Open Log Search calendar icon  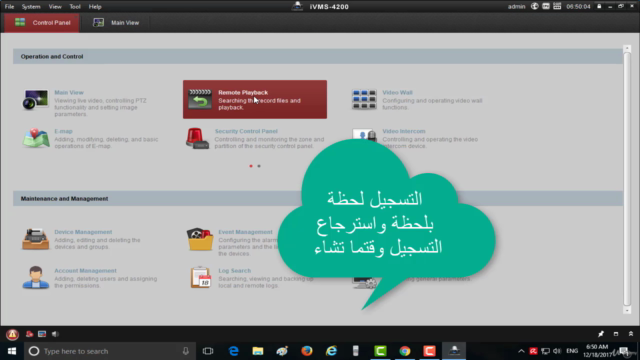200,278
